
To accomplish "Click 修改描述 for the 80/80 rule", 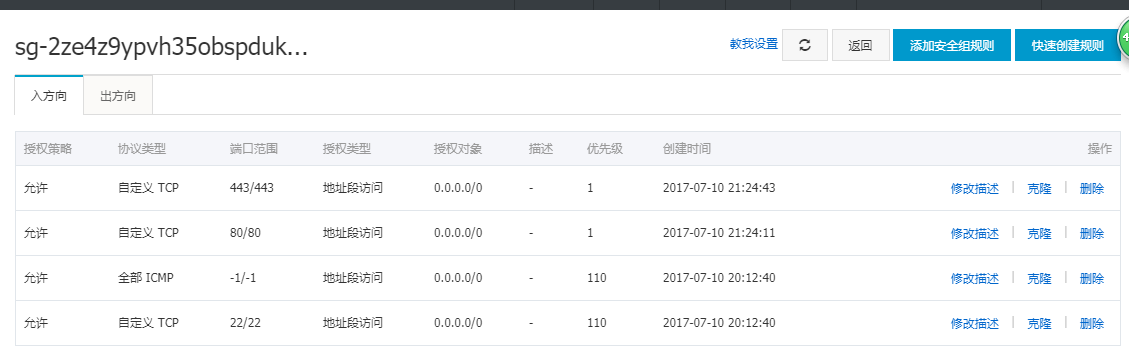I will click(x=975, y=233).
